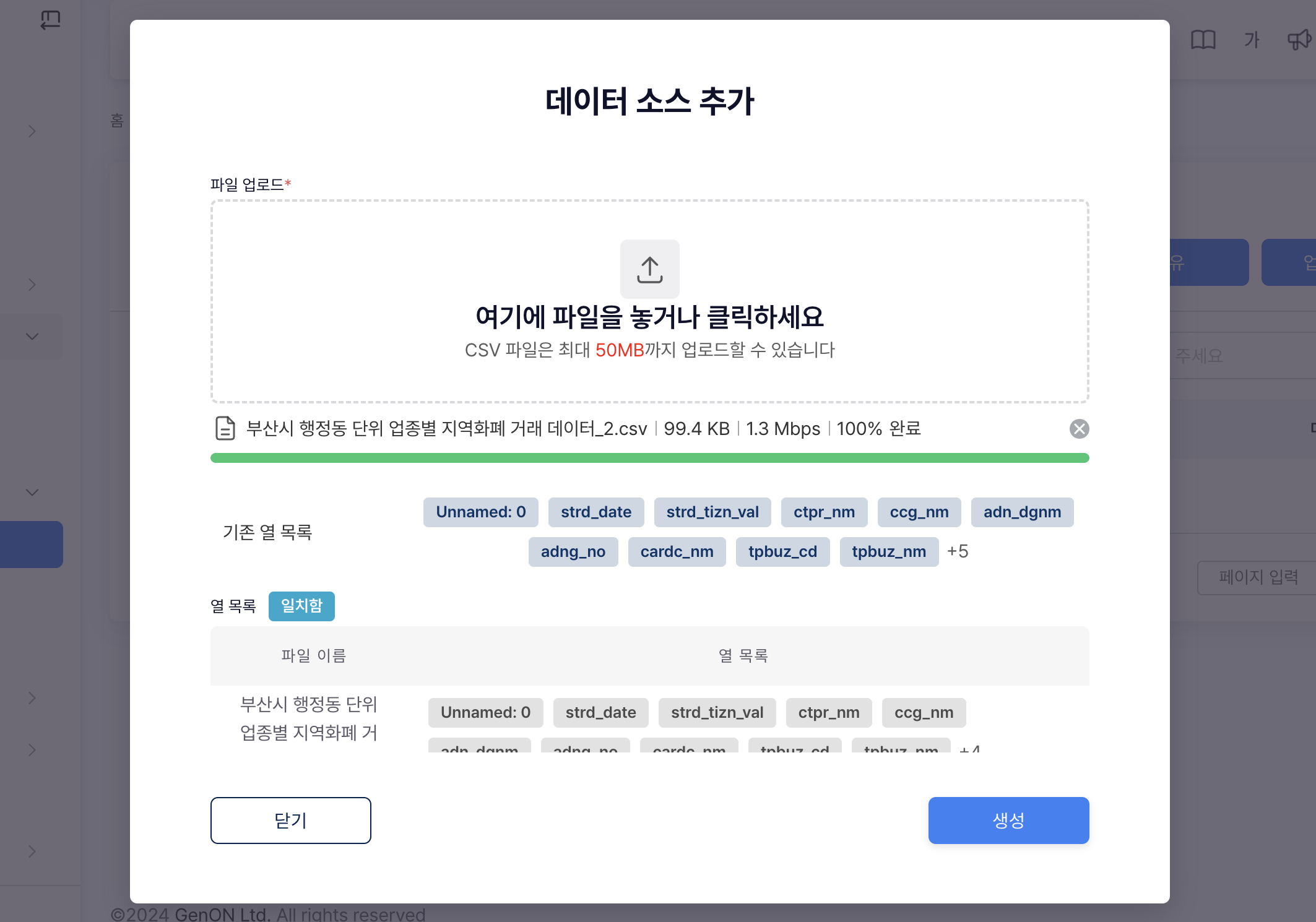This screenshot has width=1316, height=922.
Task: Click the green upload progress bar
Action: pyautogui.click(x=649, y=458)
